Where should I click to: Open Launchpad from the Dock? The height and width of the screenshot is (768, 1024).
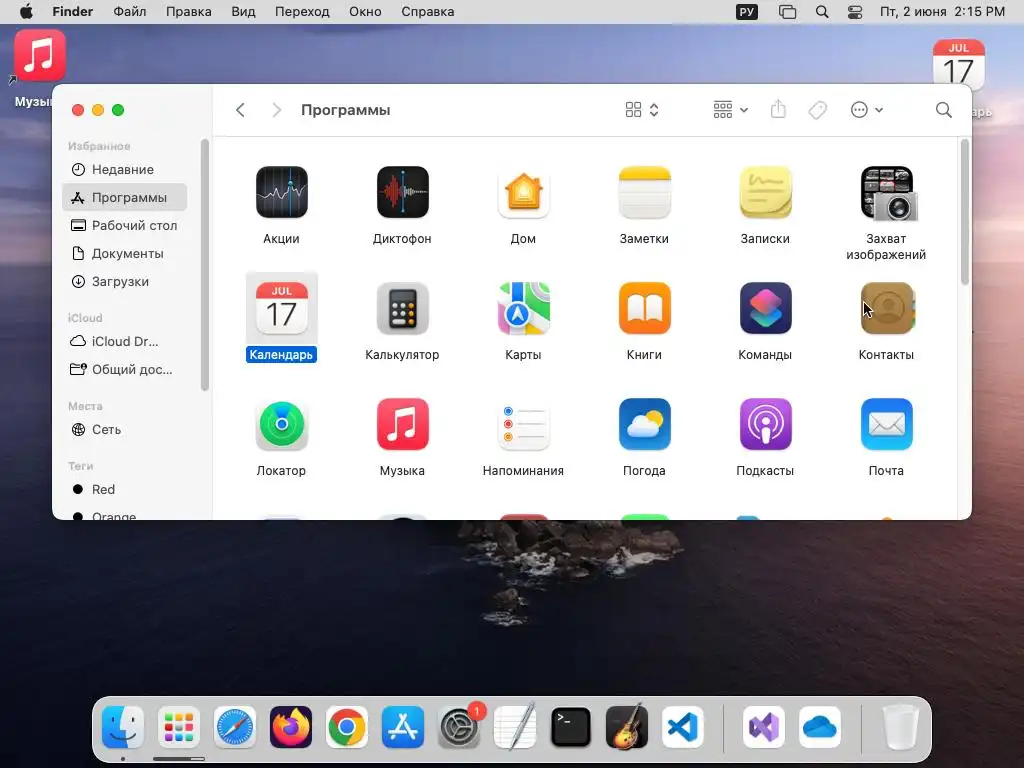[x=178, y=727]
